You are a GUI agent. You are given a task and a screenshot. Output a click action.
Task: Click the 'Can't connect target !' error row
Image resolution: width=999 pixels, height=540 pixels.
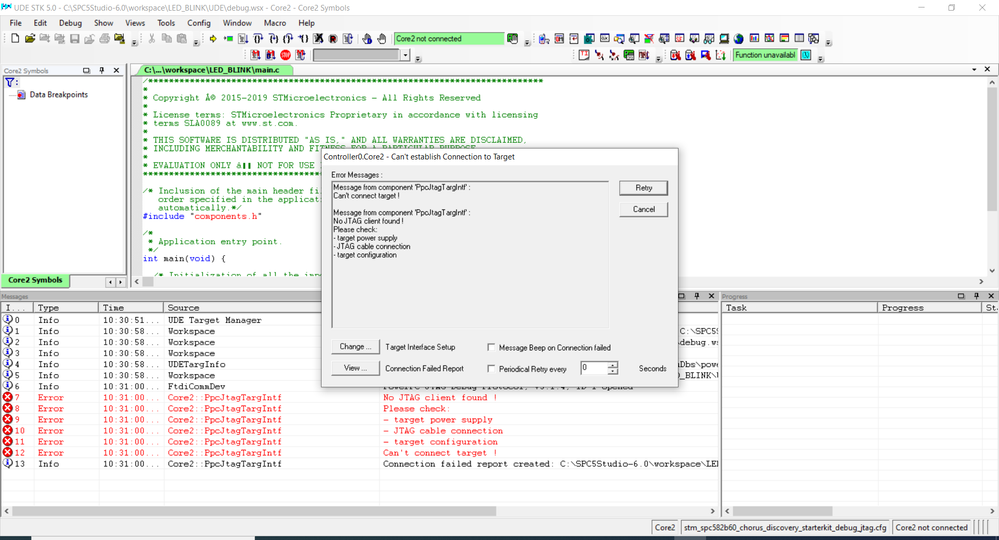[x=359, y=453]
